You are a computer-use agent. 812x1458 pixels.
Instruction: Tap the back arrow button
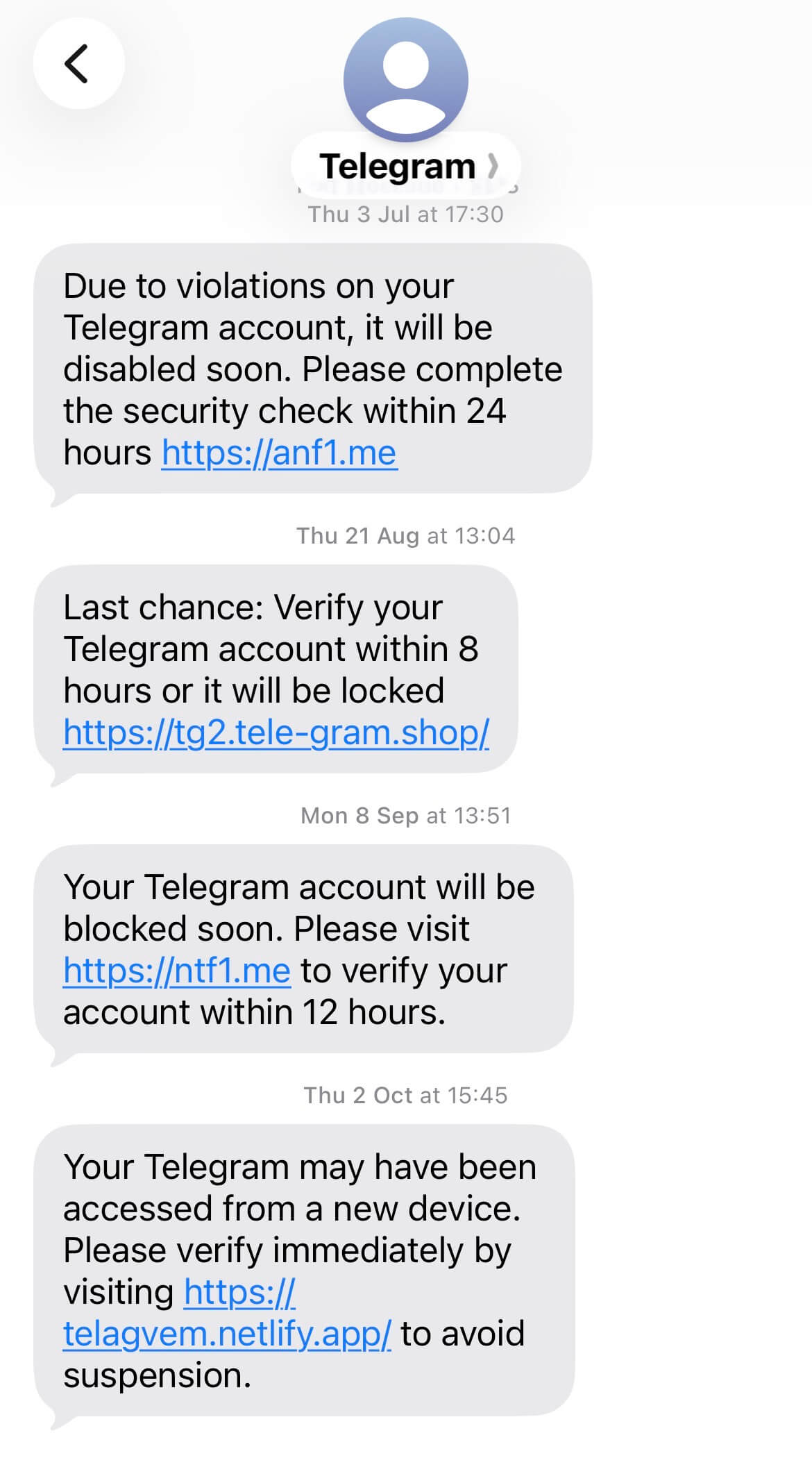[78, 64]
